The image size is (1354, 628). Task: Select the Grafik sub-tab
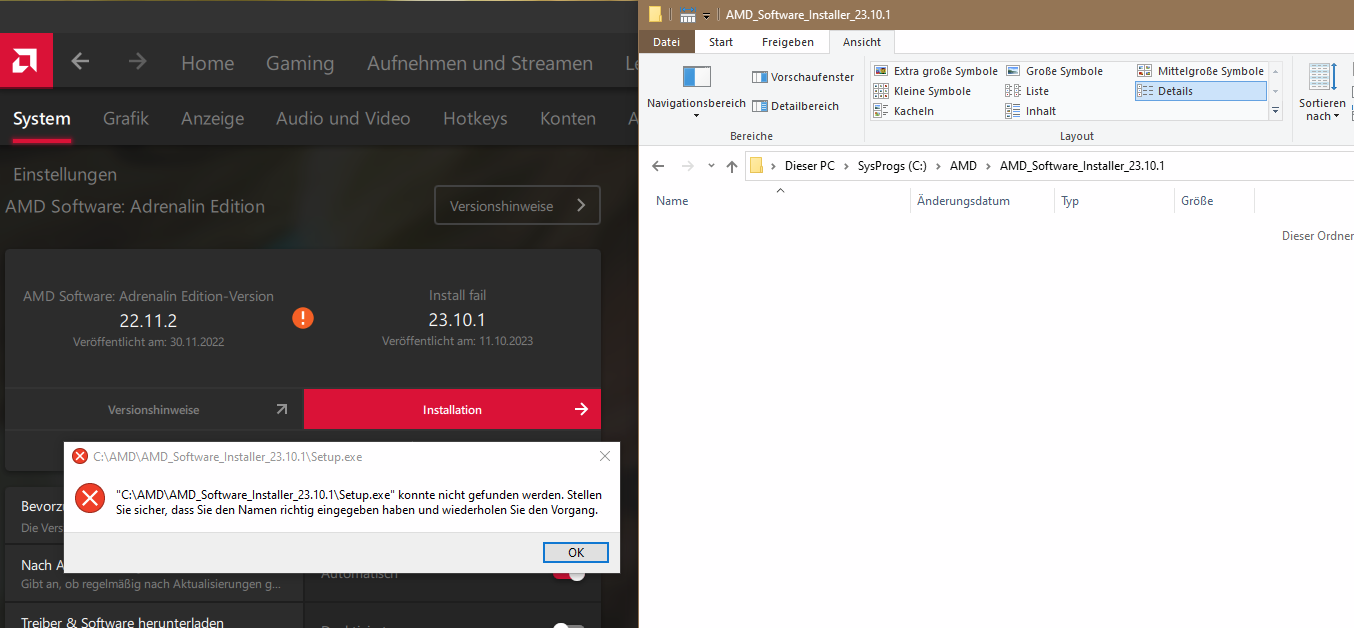click(x=126, y=118)
